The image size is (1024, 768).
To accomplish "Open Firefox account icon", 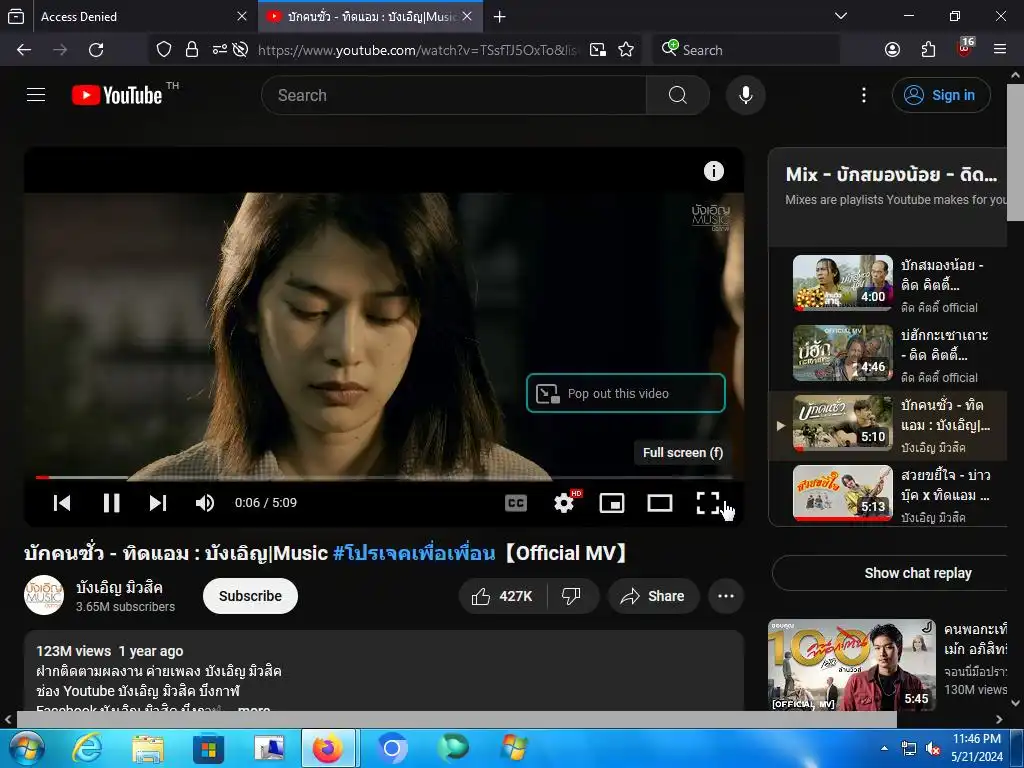I will click(892, 50).
